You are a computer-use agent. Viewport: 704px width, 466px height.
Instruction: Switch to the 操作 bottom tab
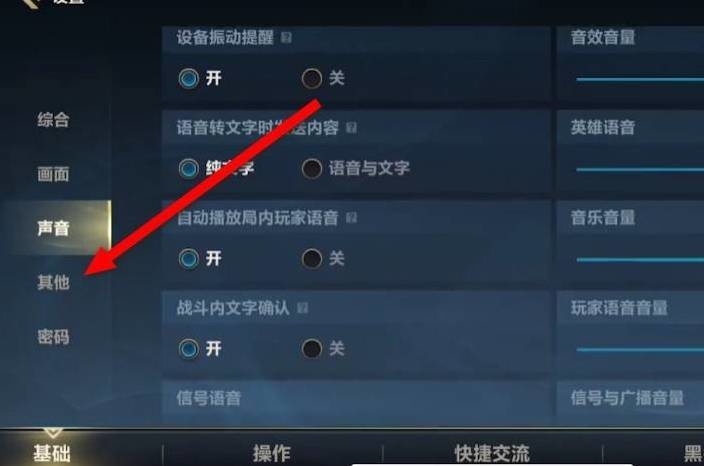tap(272, 453)
